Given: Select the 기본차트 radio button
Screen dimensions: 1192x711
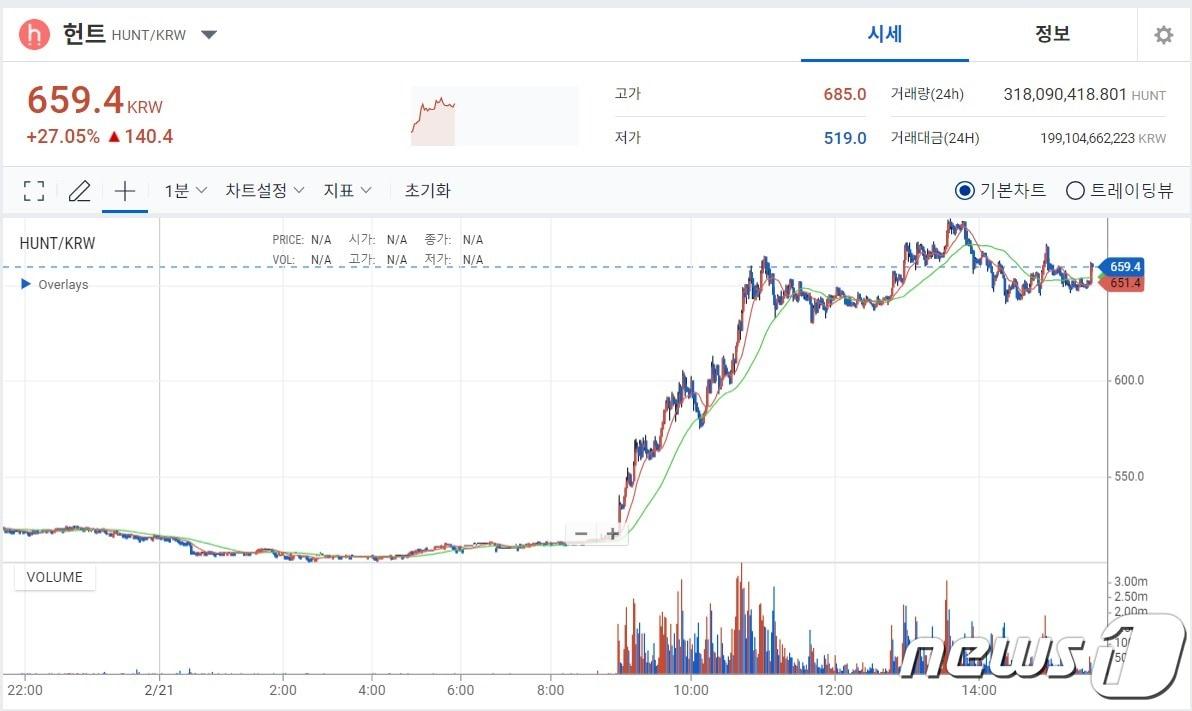Looking at the screenshot, I should (x=964, y=190).
